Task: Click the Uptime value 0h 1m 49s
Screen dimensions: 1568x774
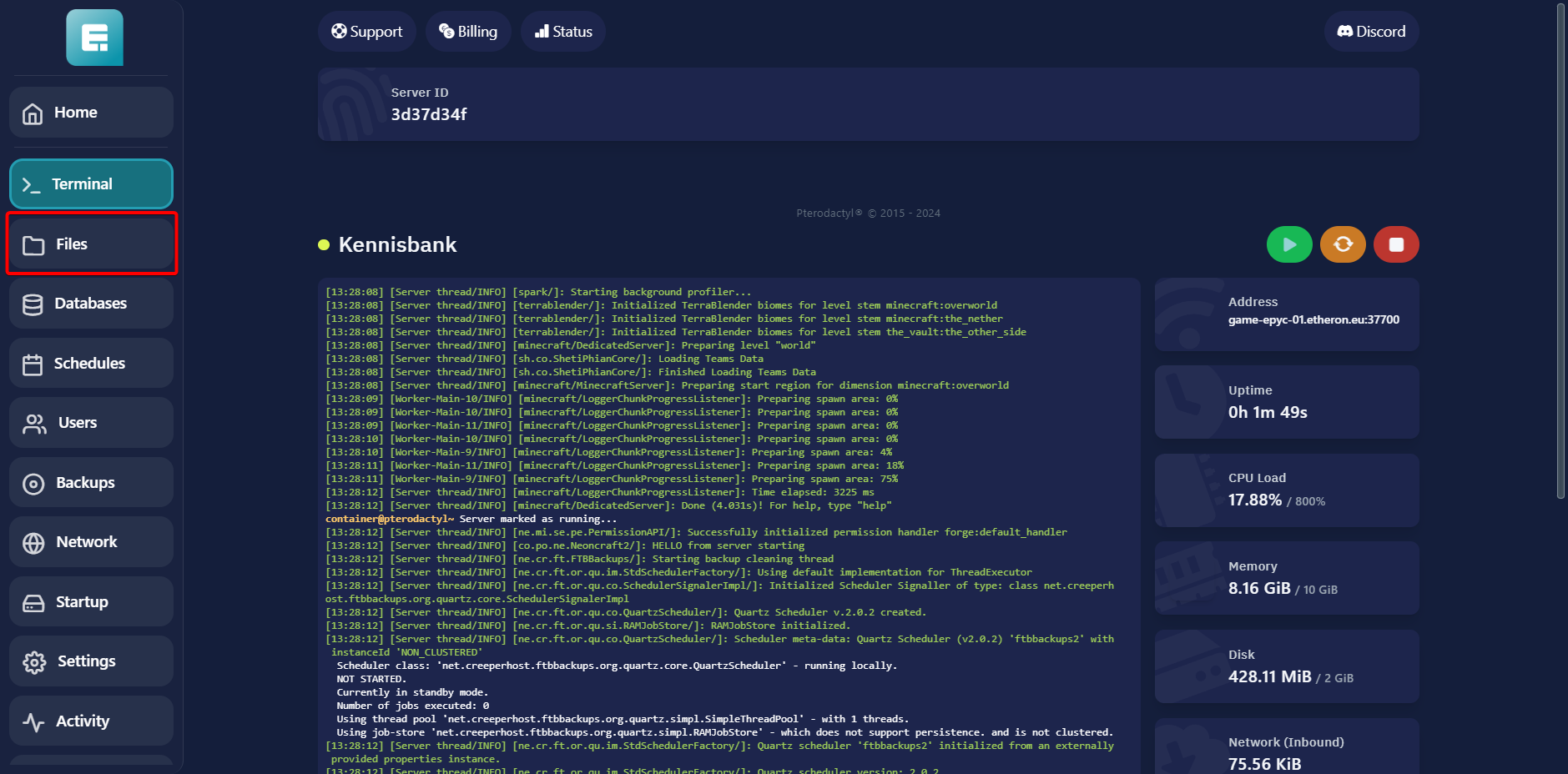Action: (x=1268, y=412)
